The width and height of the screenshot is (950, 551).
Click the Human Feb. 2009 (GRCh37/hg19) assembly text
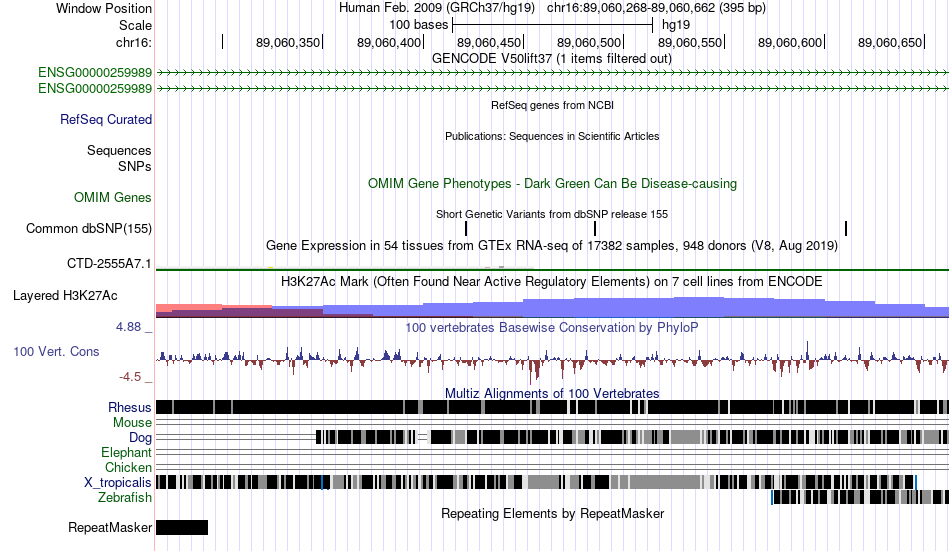(436, 8)
